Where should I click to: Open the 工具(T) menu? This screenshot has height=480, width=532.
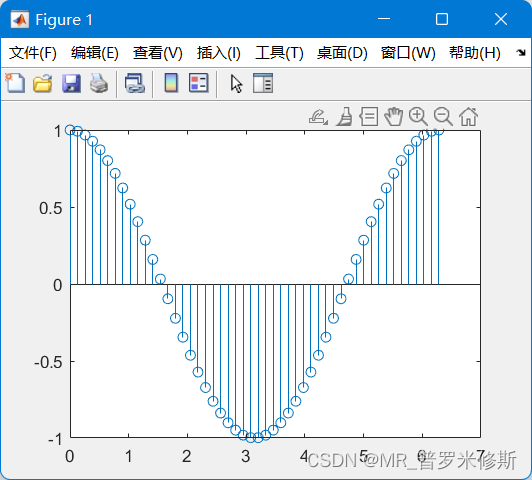coord(279,53)
